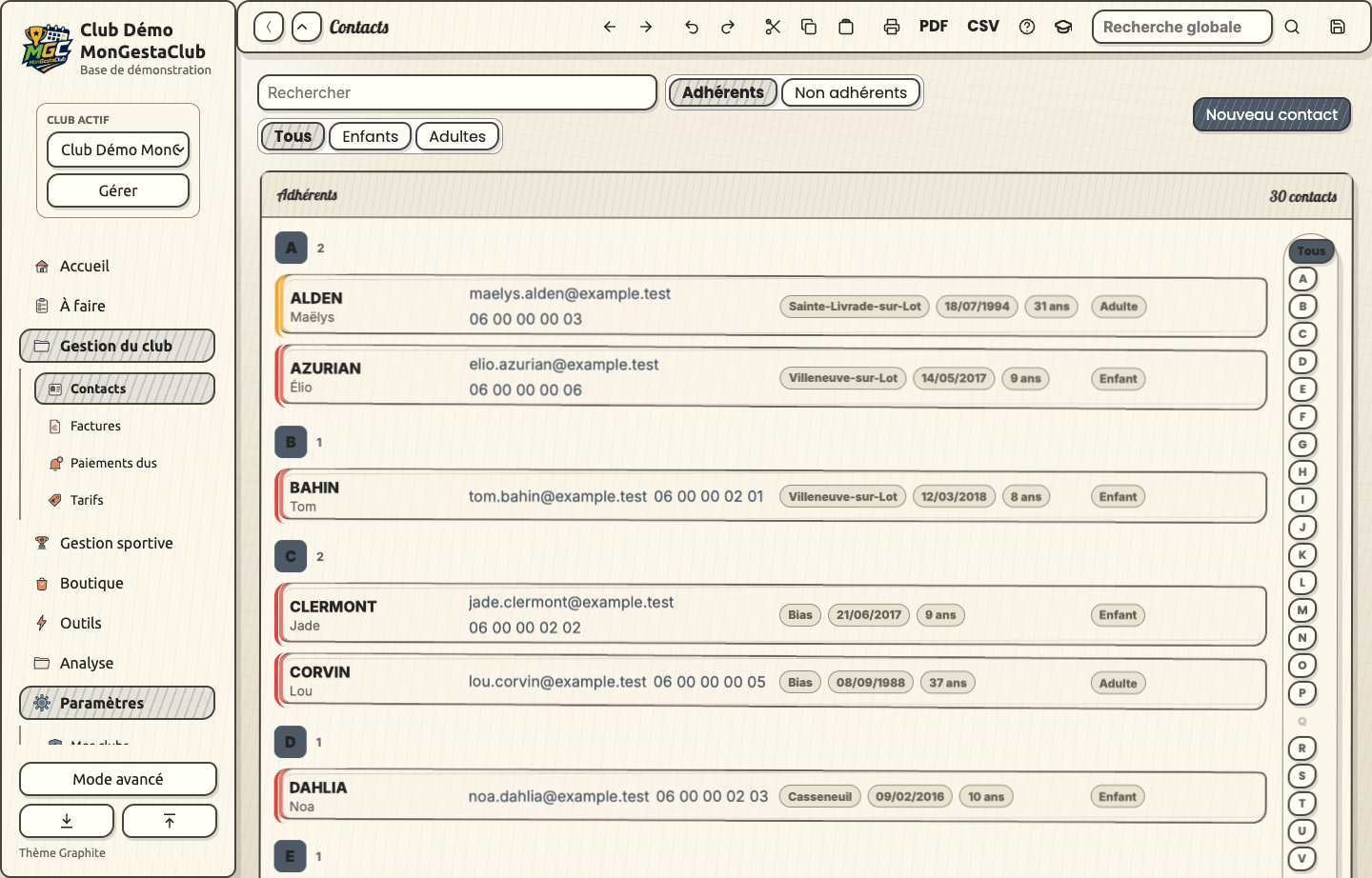Click the Recherche globale field
Viewport: 1372px width, 878px height.
pyautogui.click(x=1182, y=27)
